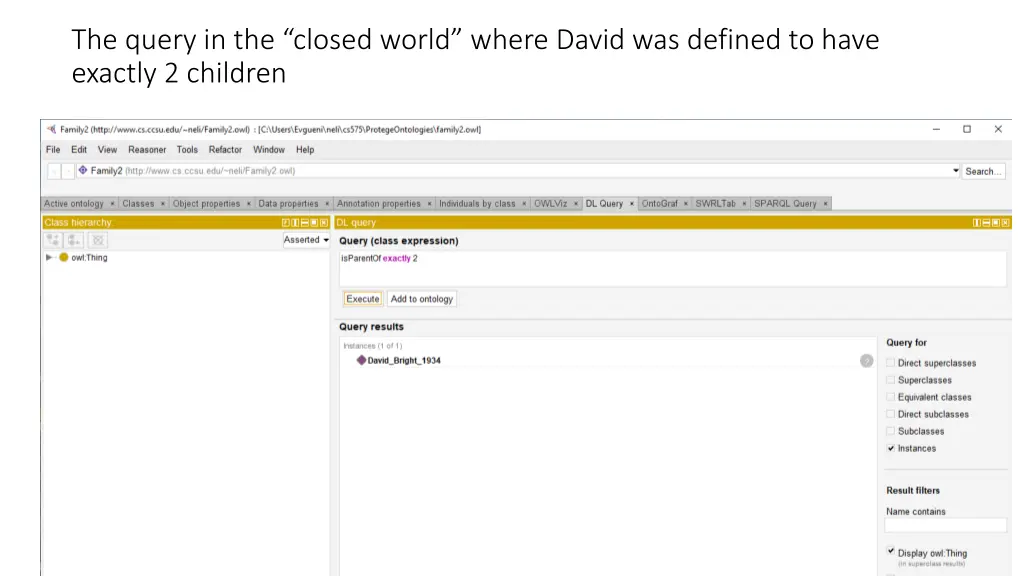1024x576 pixels.
Task: Float the DL query view
Action: (996, 223)
